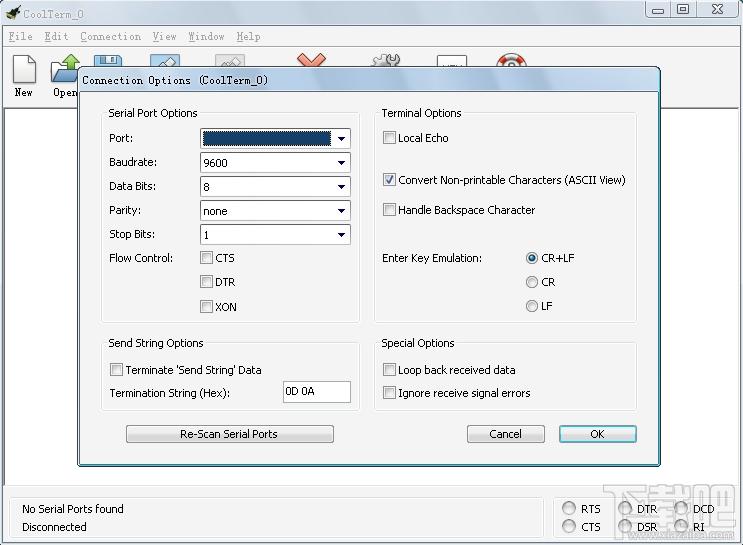Enable the Local Echo checkbox
Viewport: 743px width, 545px height.
(389, 138)
